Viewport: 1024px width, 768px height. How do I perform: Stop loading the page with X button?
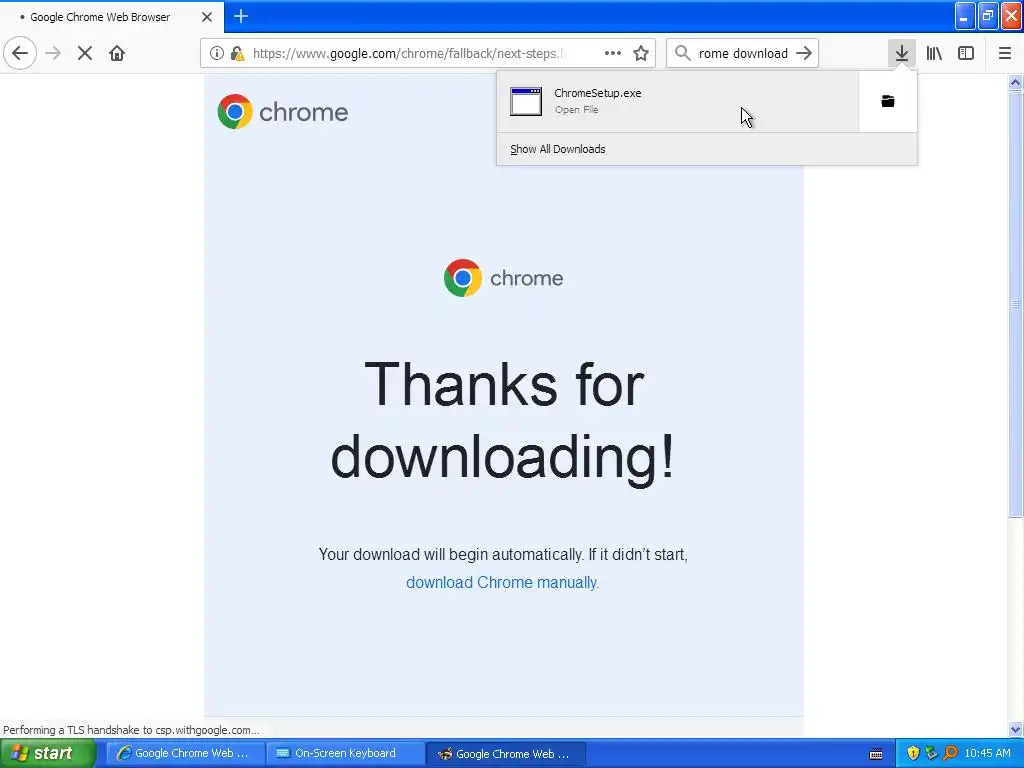point(85,53)
